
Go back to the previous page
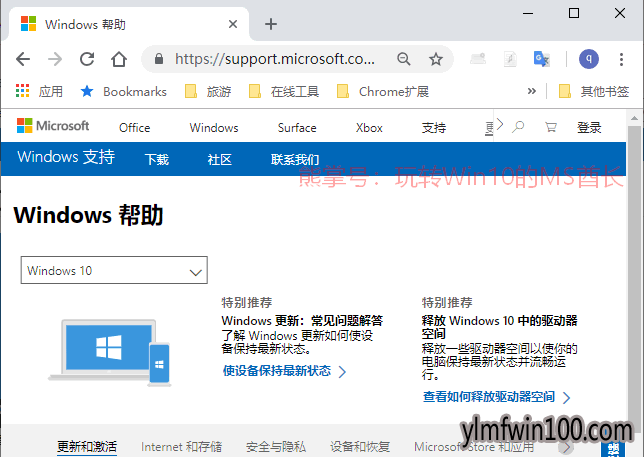[23, 60]
